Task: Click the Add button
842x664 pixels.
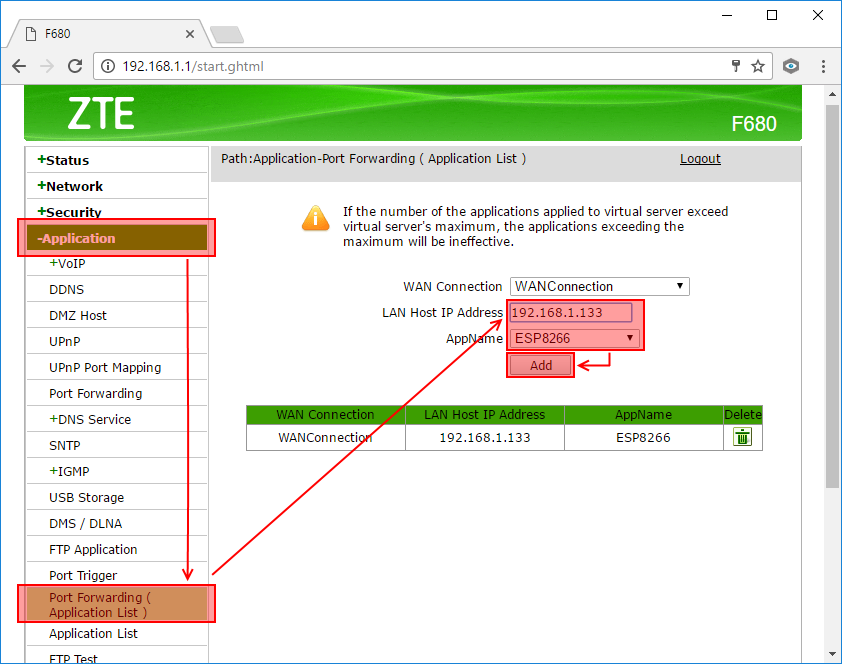Action: pyautogui.click(x=540, y=365)
